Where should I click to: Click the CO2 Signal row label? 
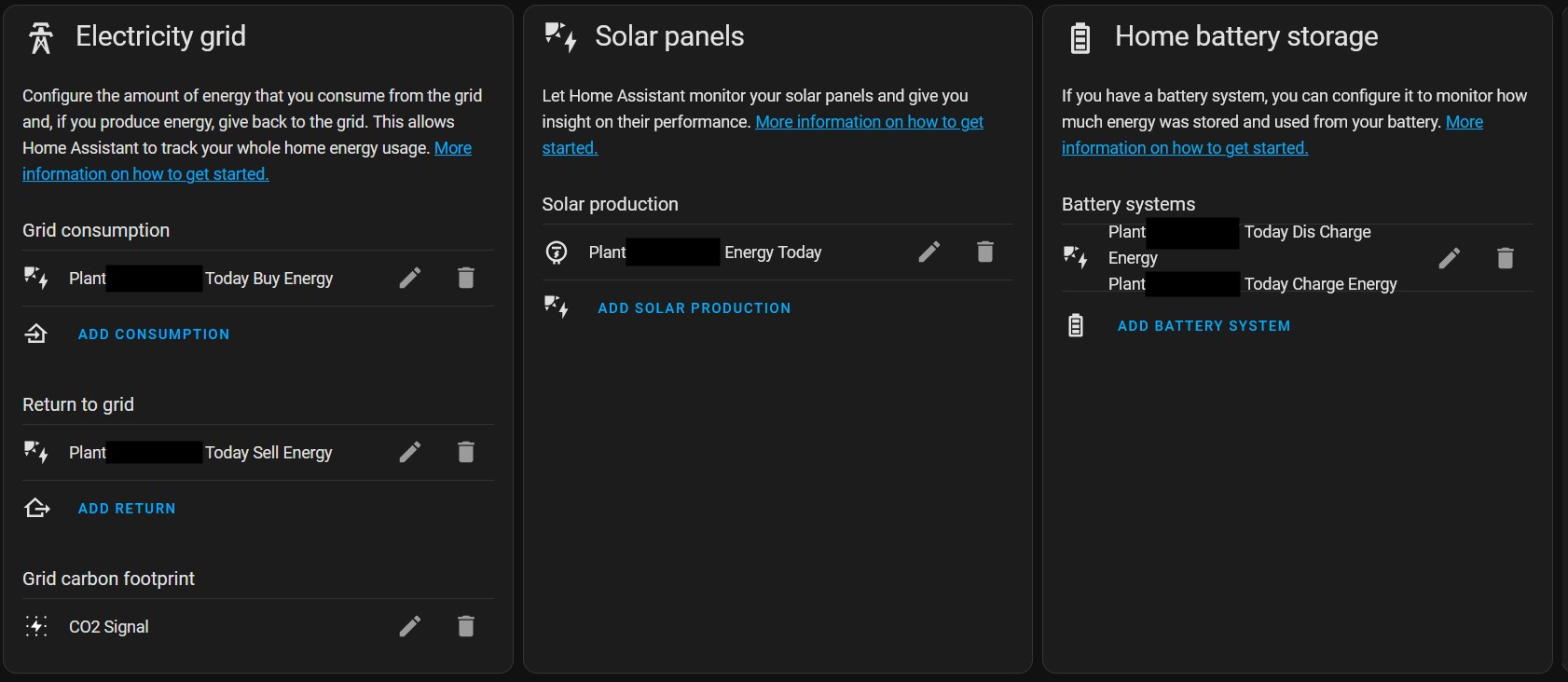click(109, 627)
